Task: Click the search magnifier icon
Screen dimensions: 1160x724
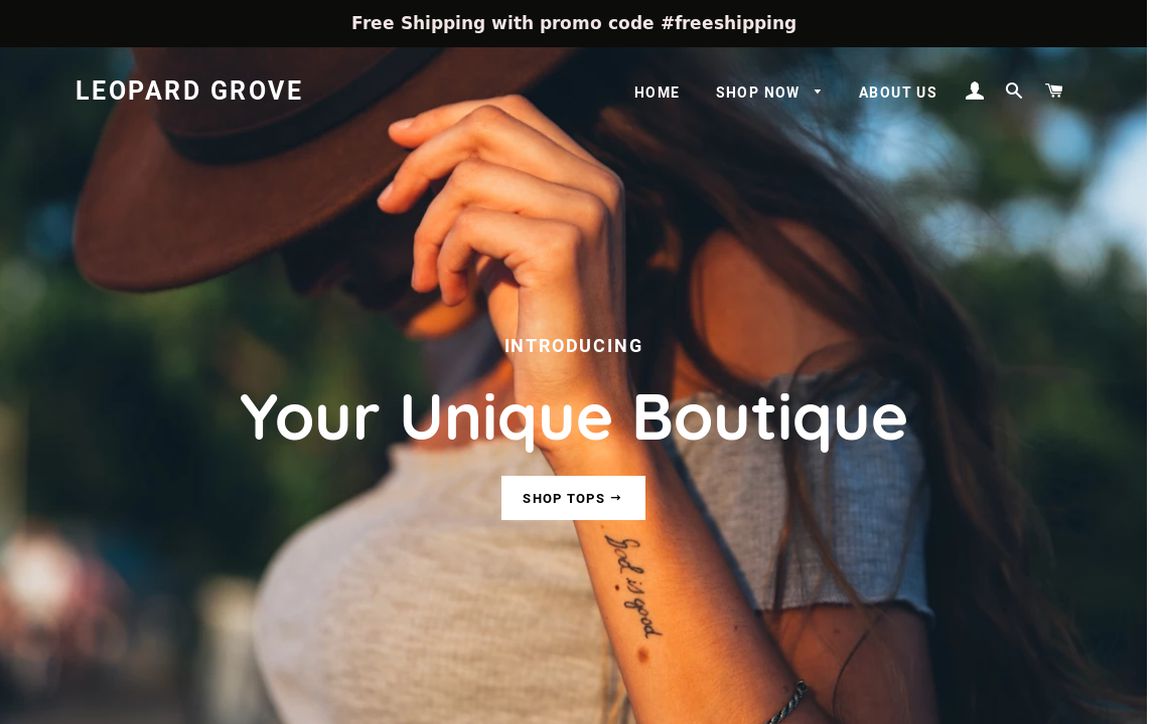Action: (1014, 91)
